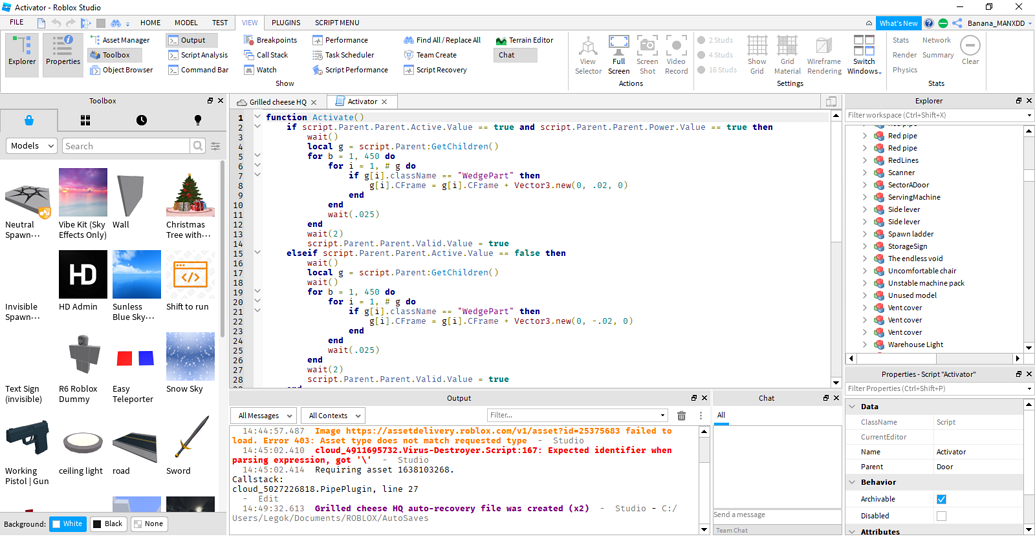Viewport: 1035px width, 540px height.
Task: Open the Toolbox Creations lightbulb tab
Action: click(x=197, y=120)
